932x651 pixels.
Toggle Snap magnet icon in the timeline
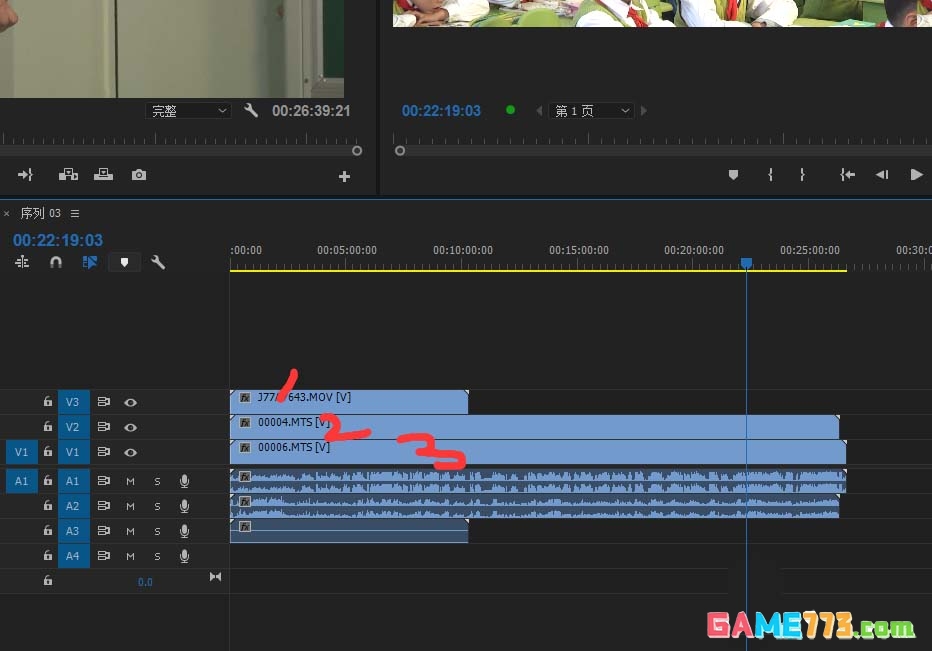coord(56,262)
